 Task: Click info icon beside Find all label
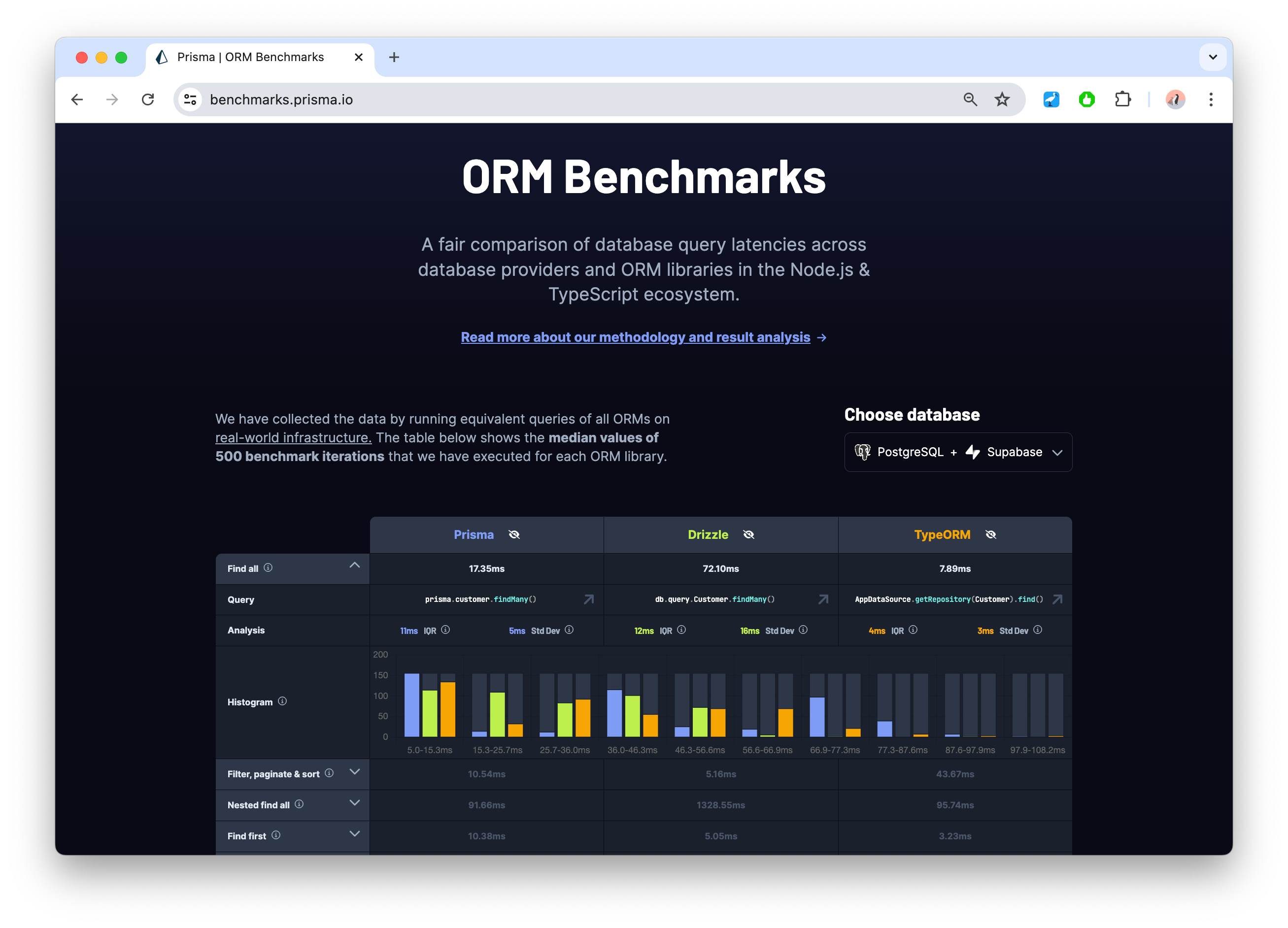(268, 567)
